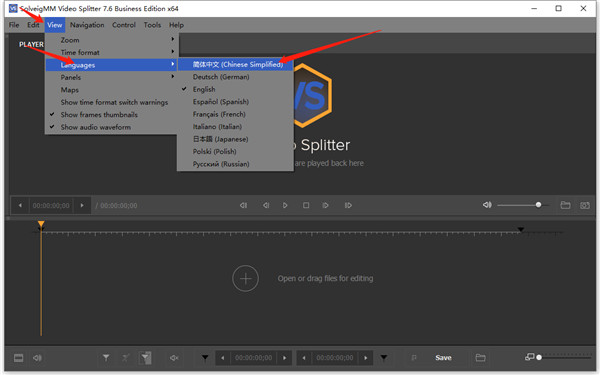
Task: Click the Save button
Action: click(443, 358)
